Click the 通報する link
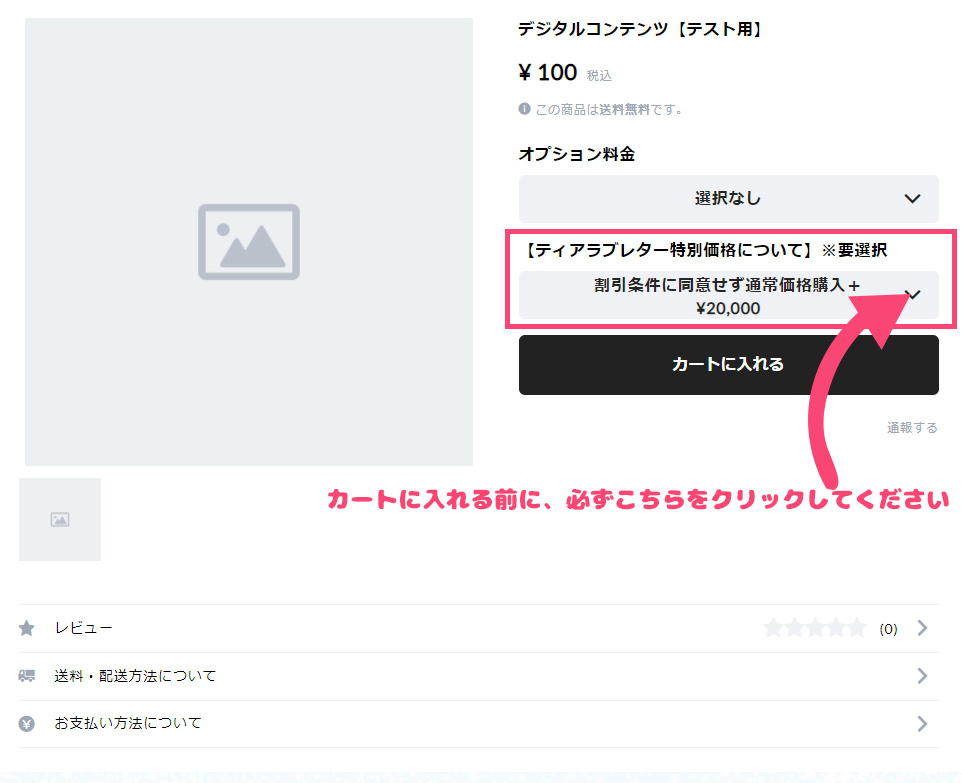The height and width of the screenshot is (783, 962). click(x=912, y=428)
